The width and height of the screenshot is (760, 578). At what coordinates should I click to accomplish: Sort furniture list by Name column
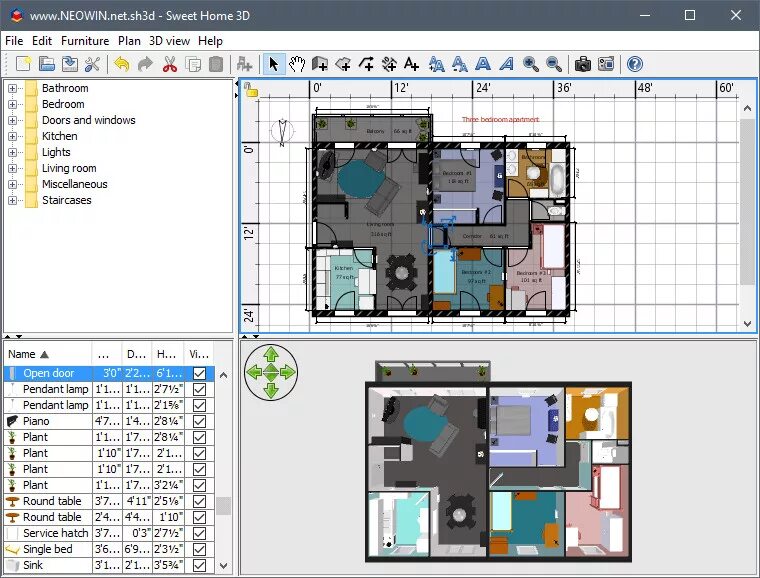tap(48, 354)
